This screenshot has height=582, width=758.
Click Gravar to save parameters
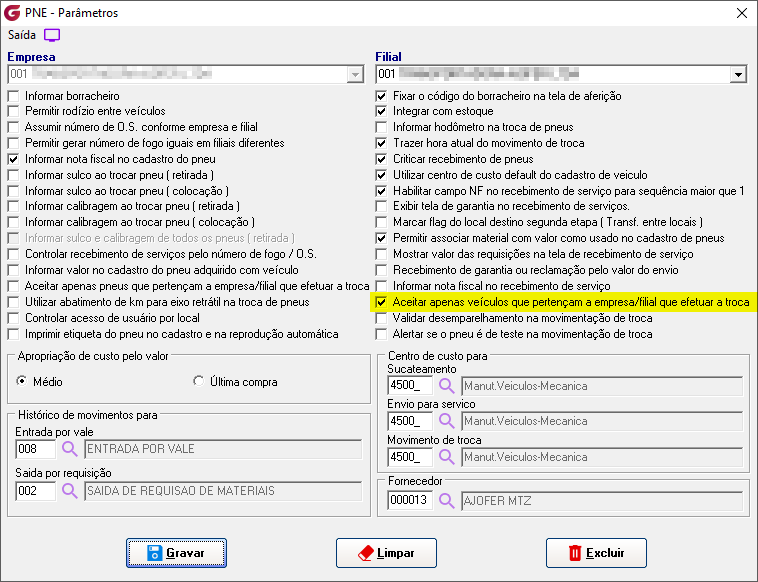pyautogui.click(x=176, y=553)
